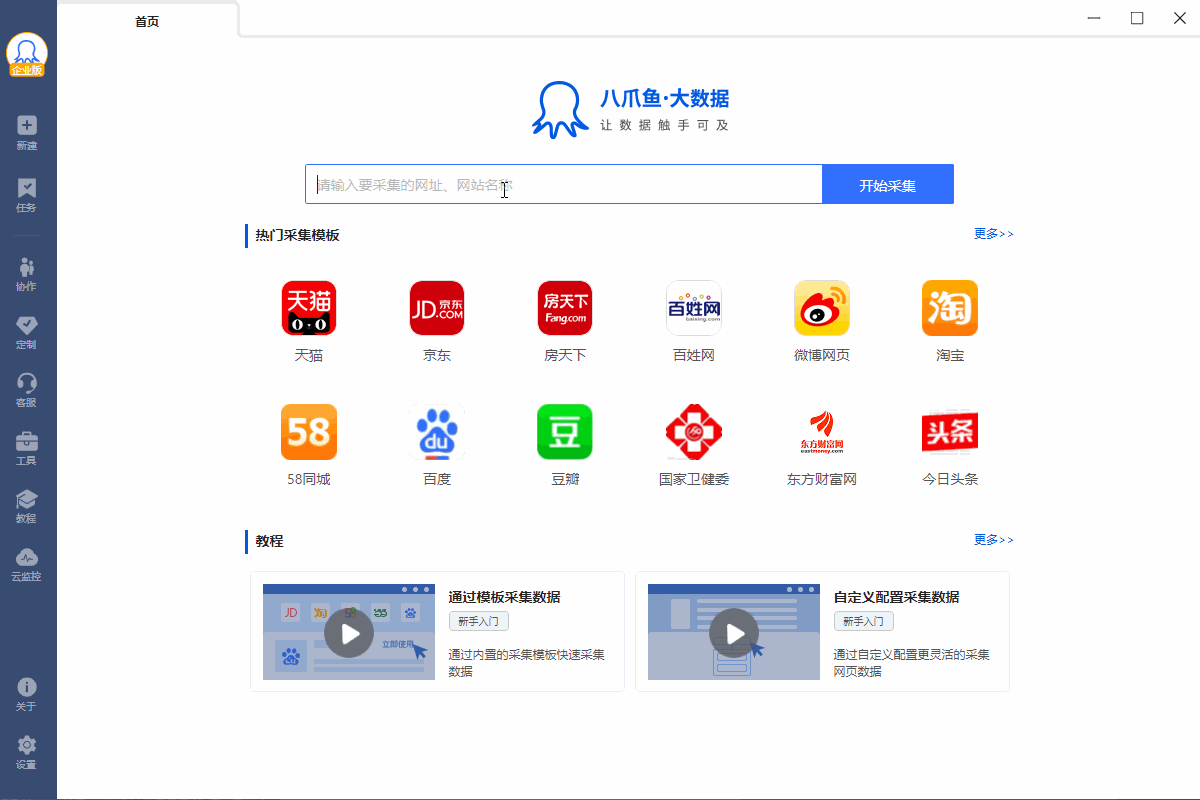Image resolution: width=1200 pixels, height=800 pixels.
Task: Open the 定制 customization sidebar icon
Action: click(x=27, y=325)
